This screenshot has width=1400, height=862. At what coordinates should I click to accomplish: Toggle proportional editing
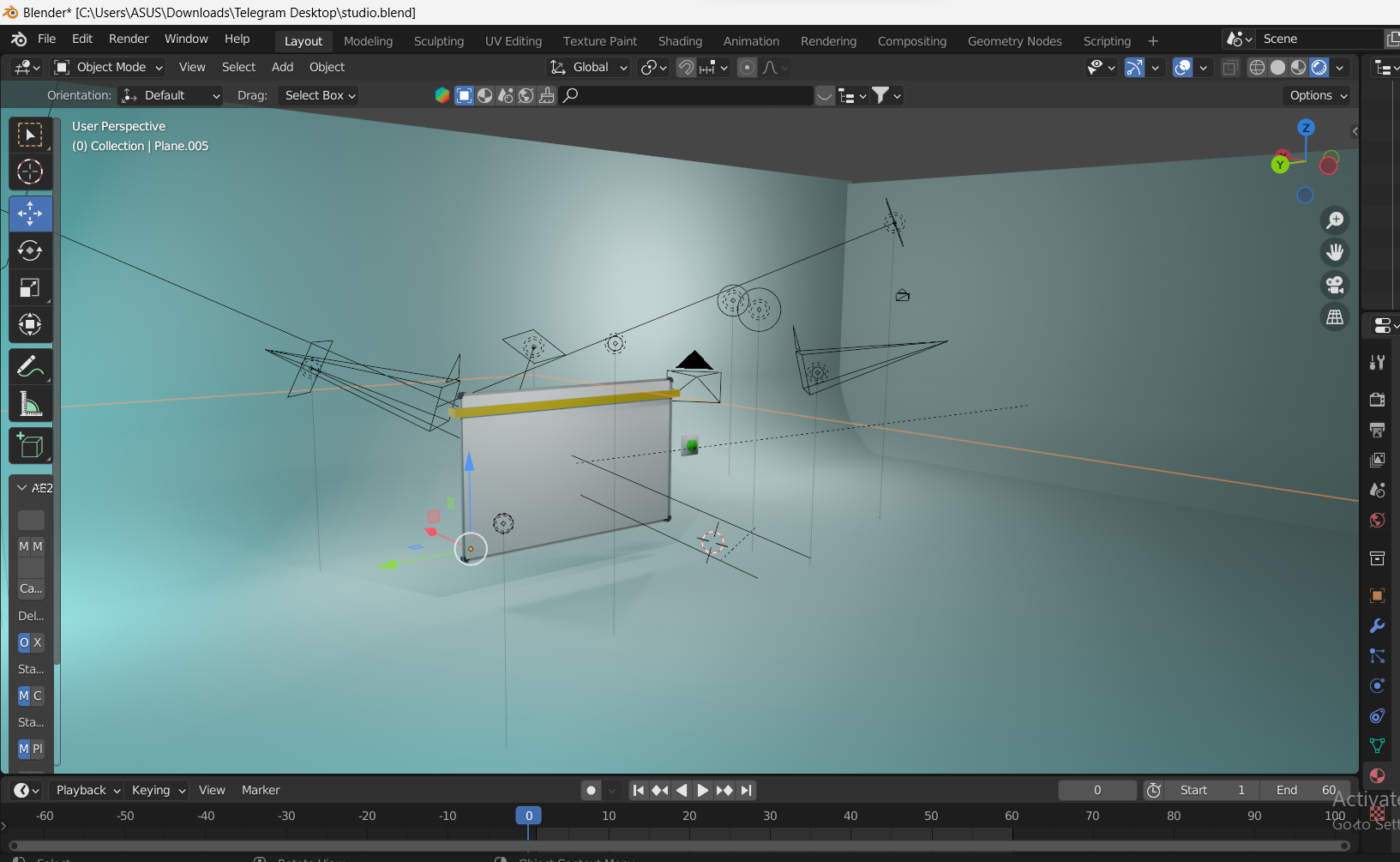(747, 68)
